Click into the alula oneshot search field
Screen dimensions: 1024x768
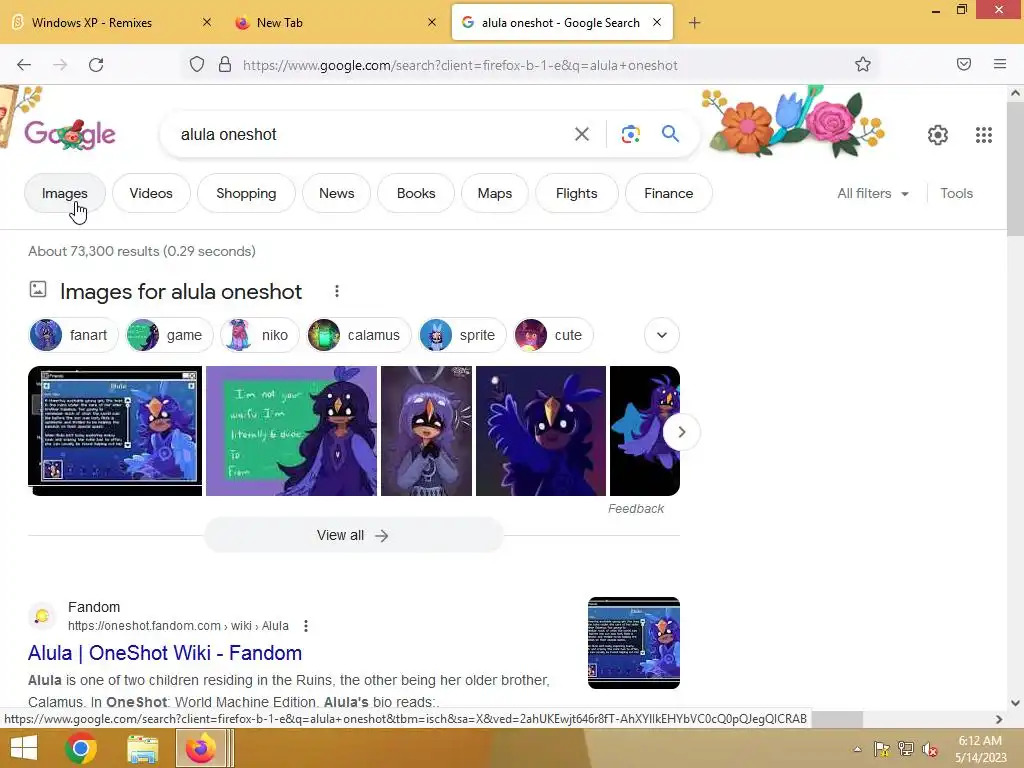[x=366, y=134]
